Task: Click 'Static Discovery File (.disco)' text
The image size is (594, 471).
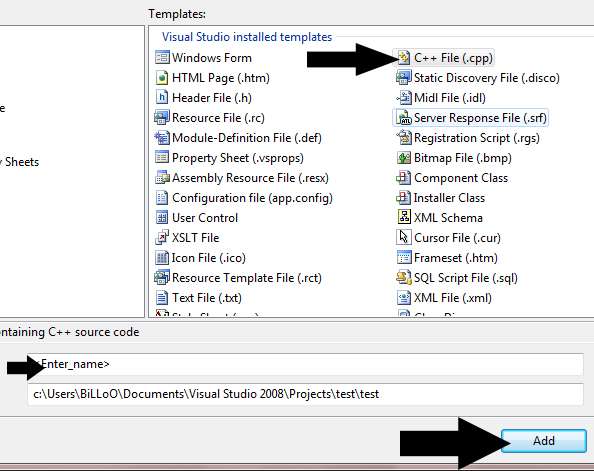Action: coord(486,78)
